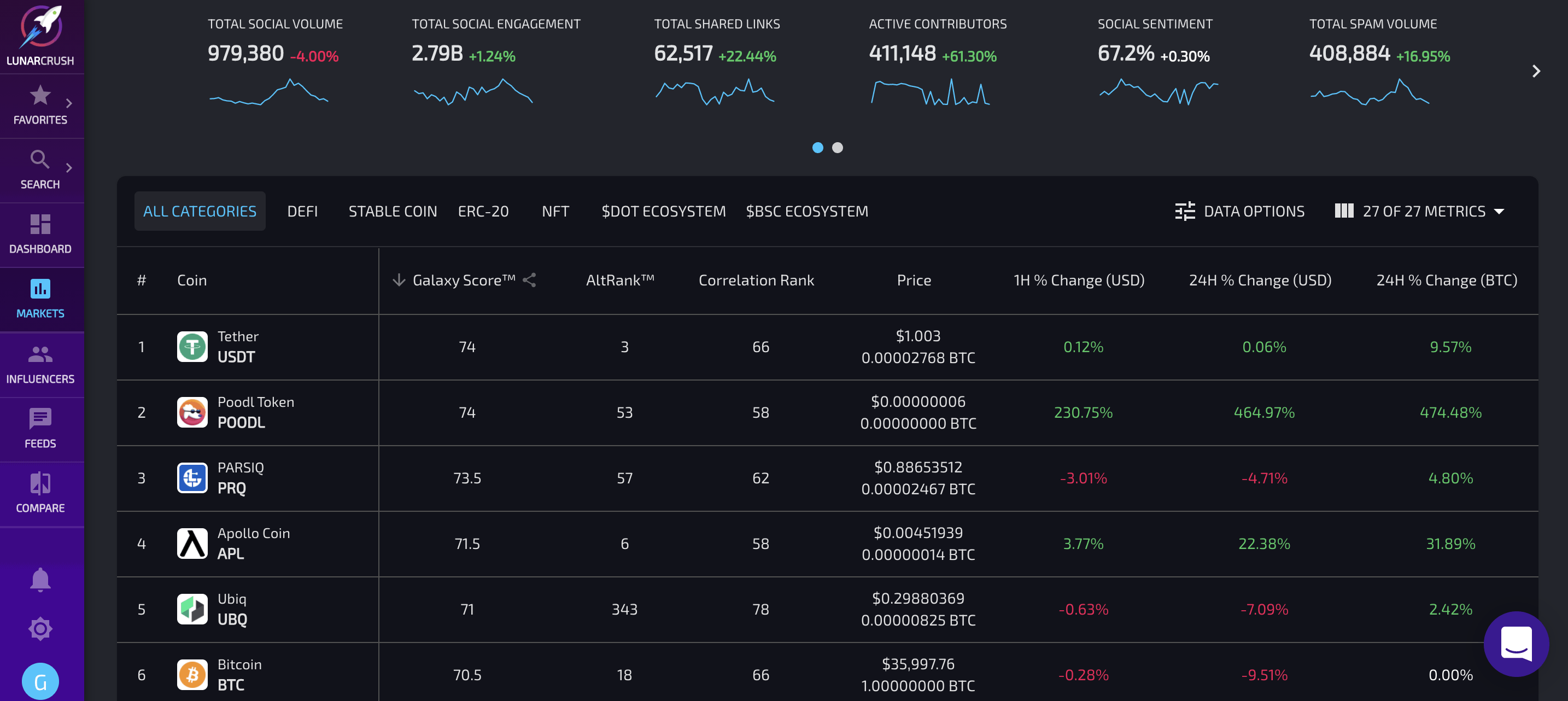Open Data Options filter sliders icon

tap(1185, 211)
